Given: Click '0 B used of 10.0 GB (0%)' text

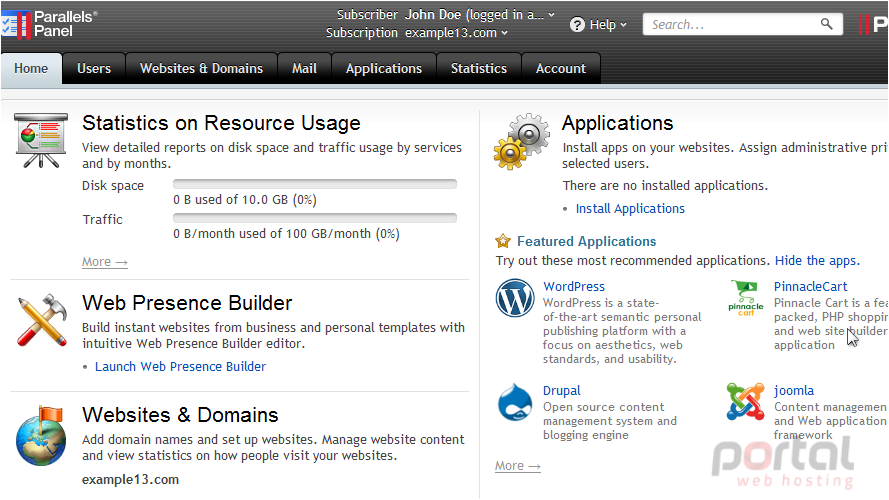Looking at the screenshot, I should 245,200.
